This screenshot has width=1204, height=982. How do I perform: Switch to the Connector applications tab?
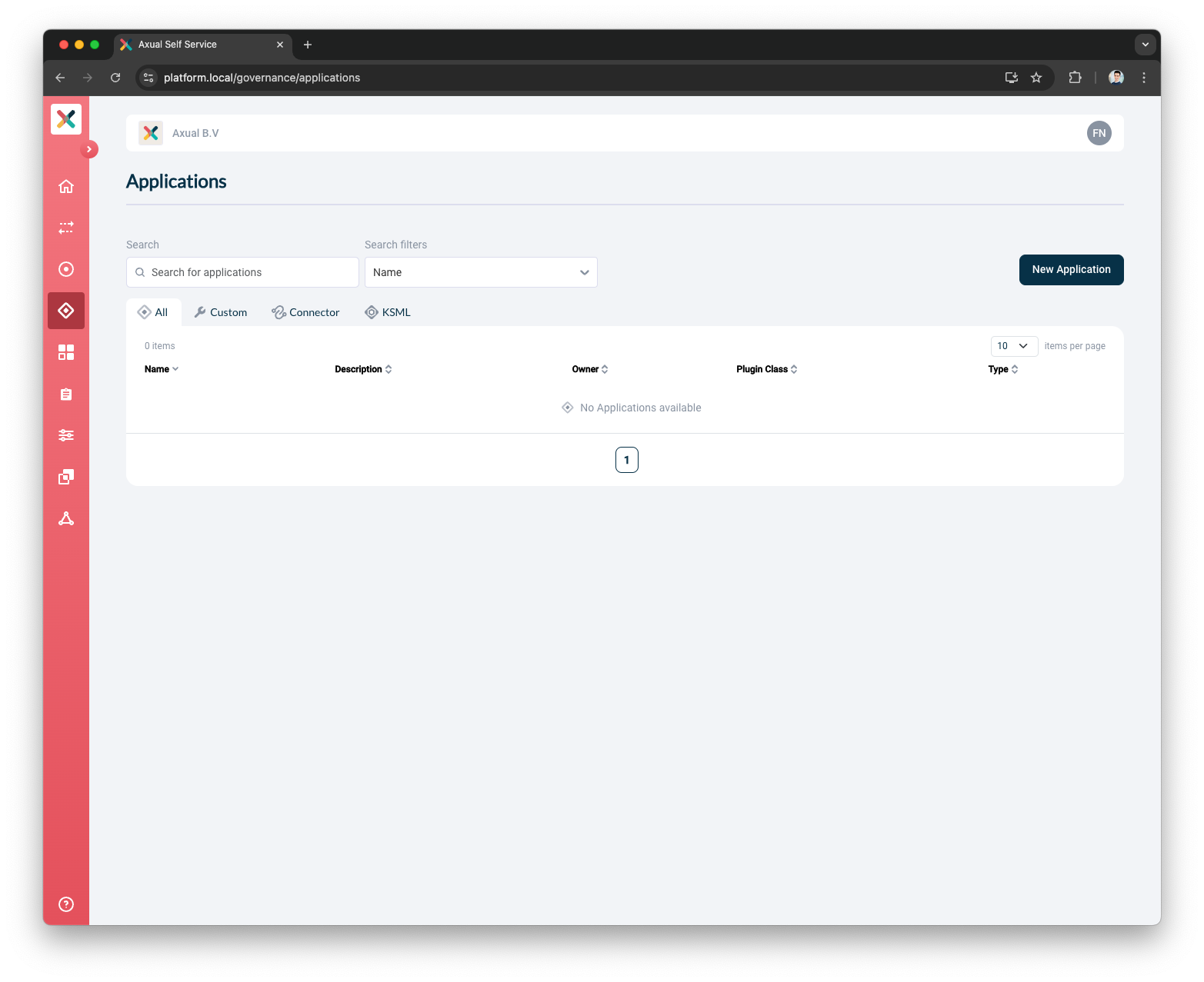(x=305, y=312)
